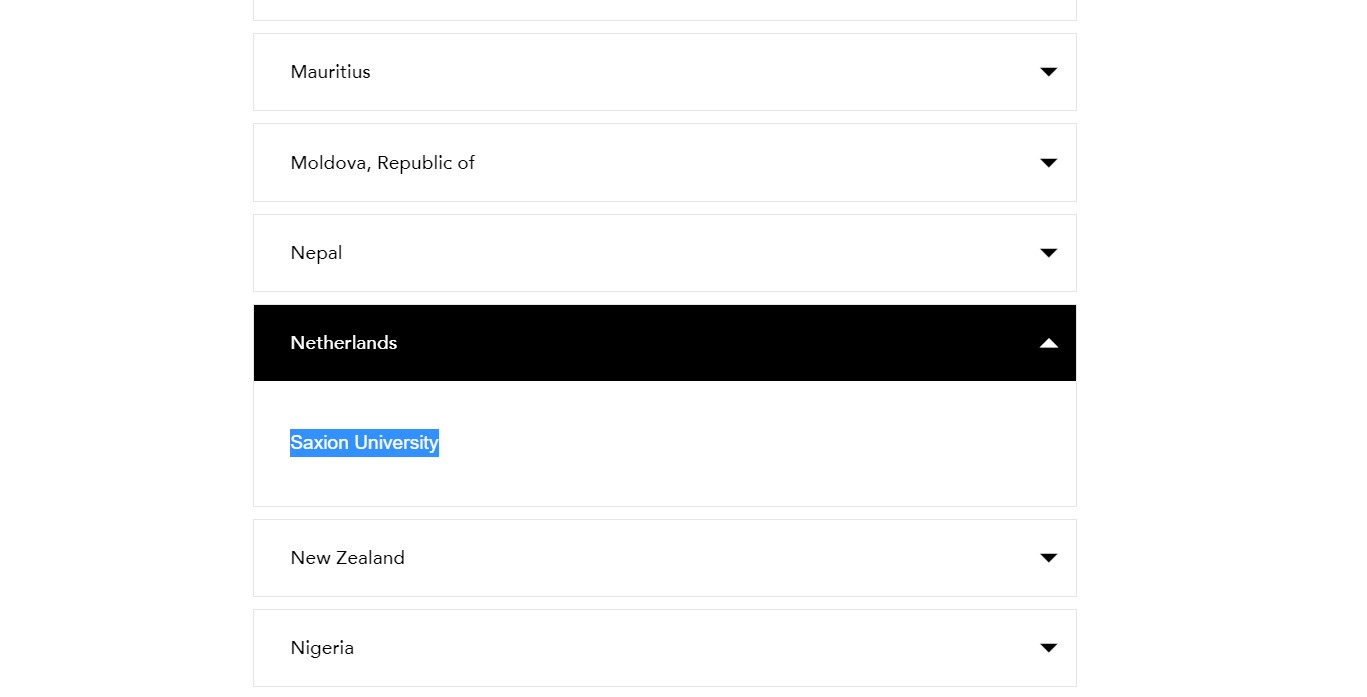Click the Netherlands heading text
1367x697 pixels.
[x=343, y=343]
